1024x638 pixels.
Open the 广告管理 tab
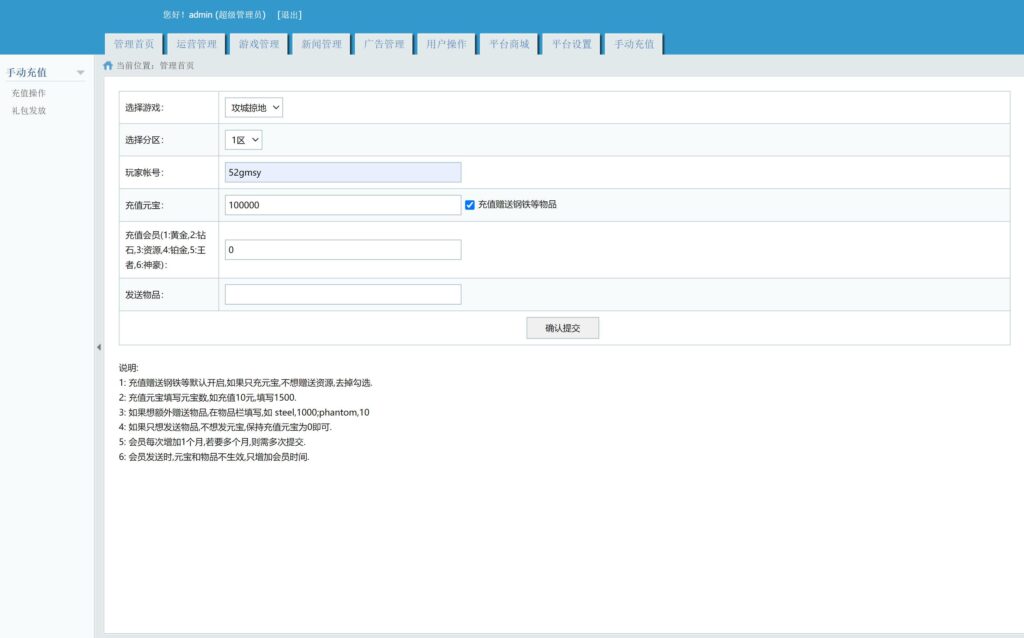point(384,44)
